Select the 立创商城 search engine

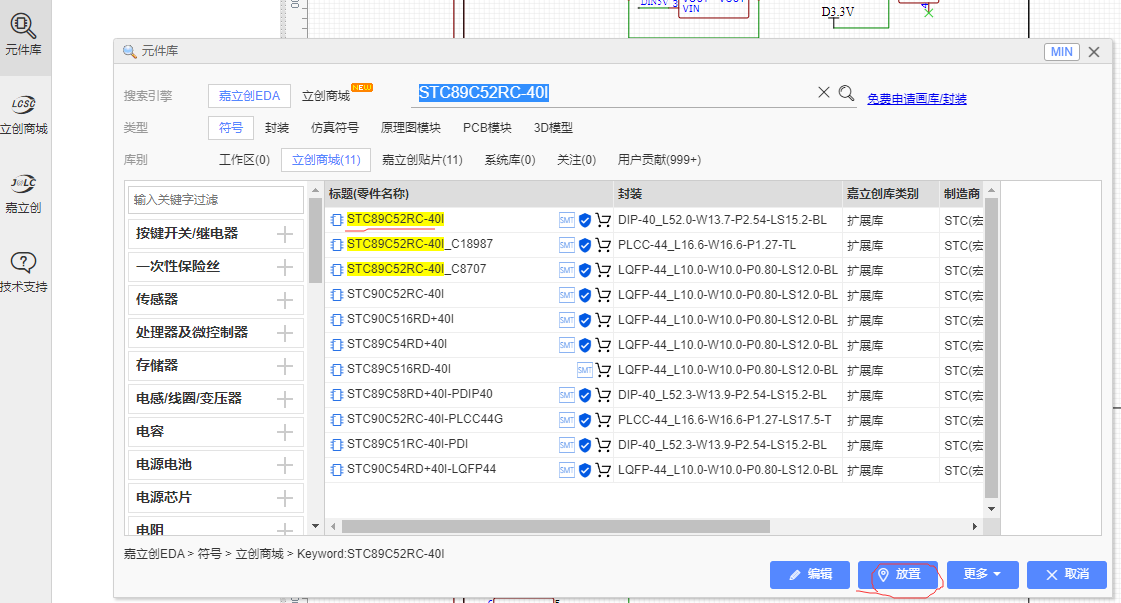coord(326,96)
